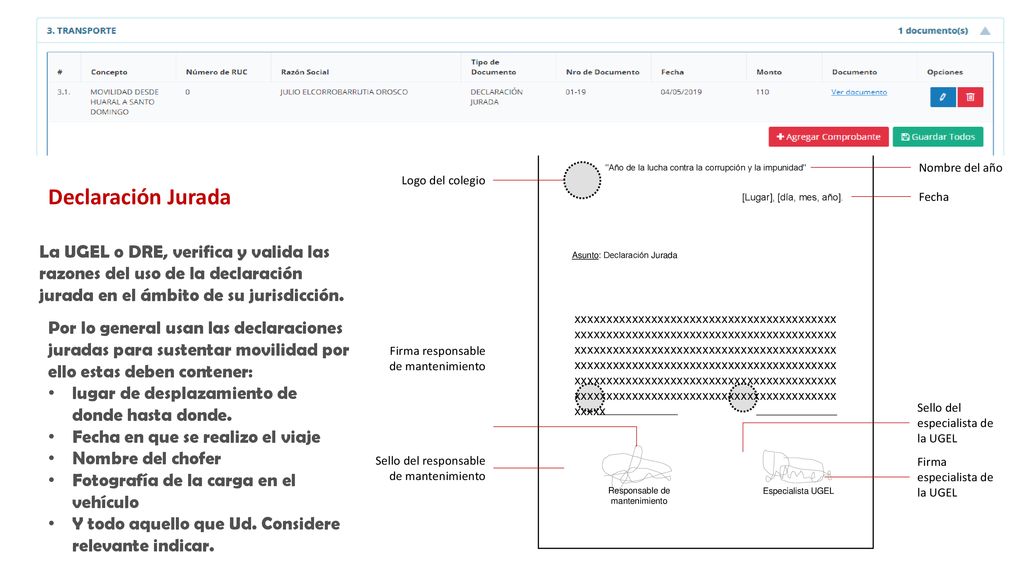Click the 'Especialista UGEL' signature caption

798,491
